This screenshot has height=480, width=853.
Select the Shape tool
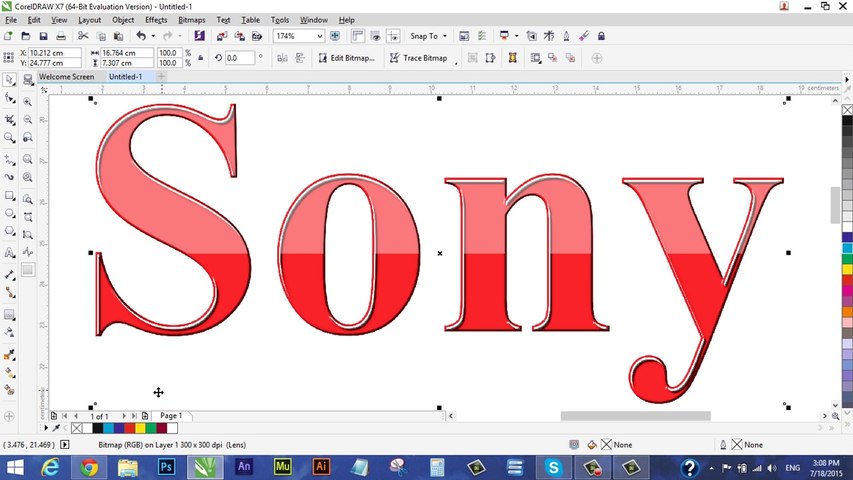point(9,99)
